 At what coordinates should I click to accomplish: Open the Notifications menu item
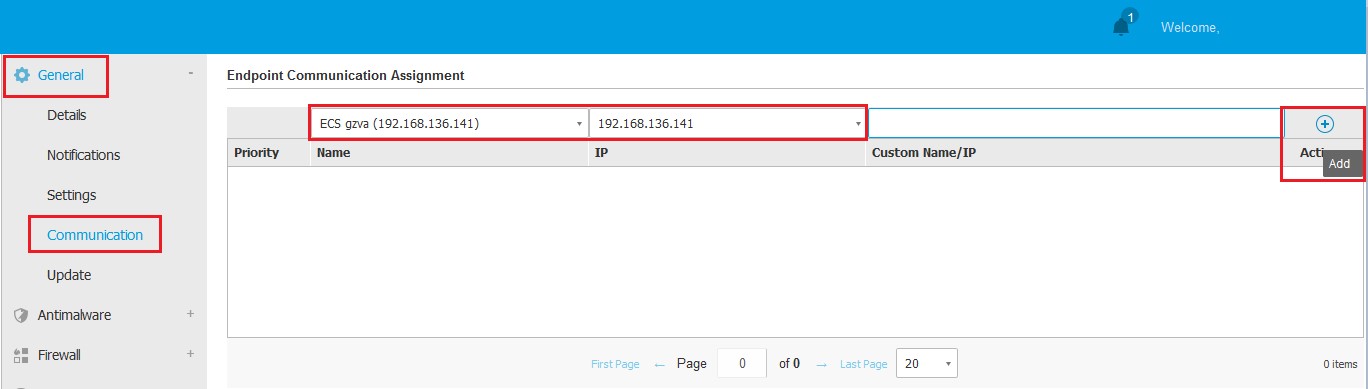pyautogui.click(x=84, y=155)
